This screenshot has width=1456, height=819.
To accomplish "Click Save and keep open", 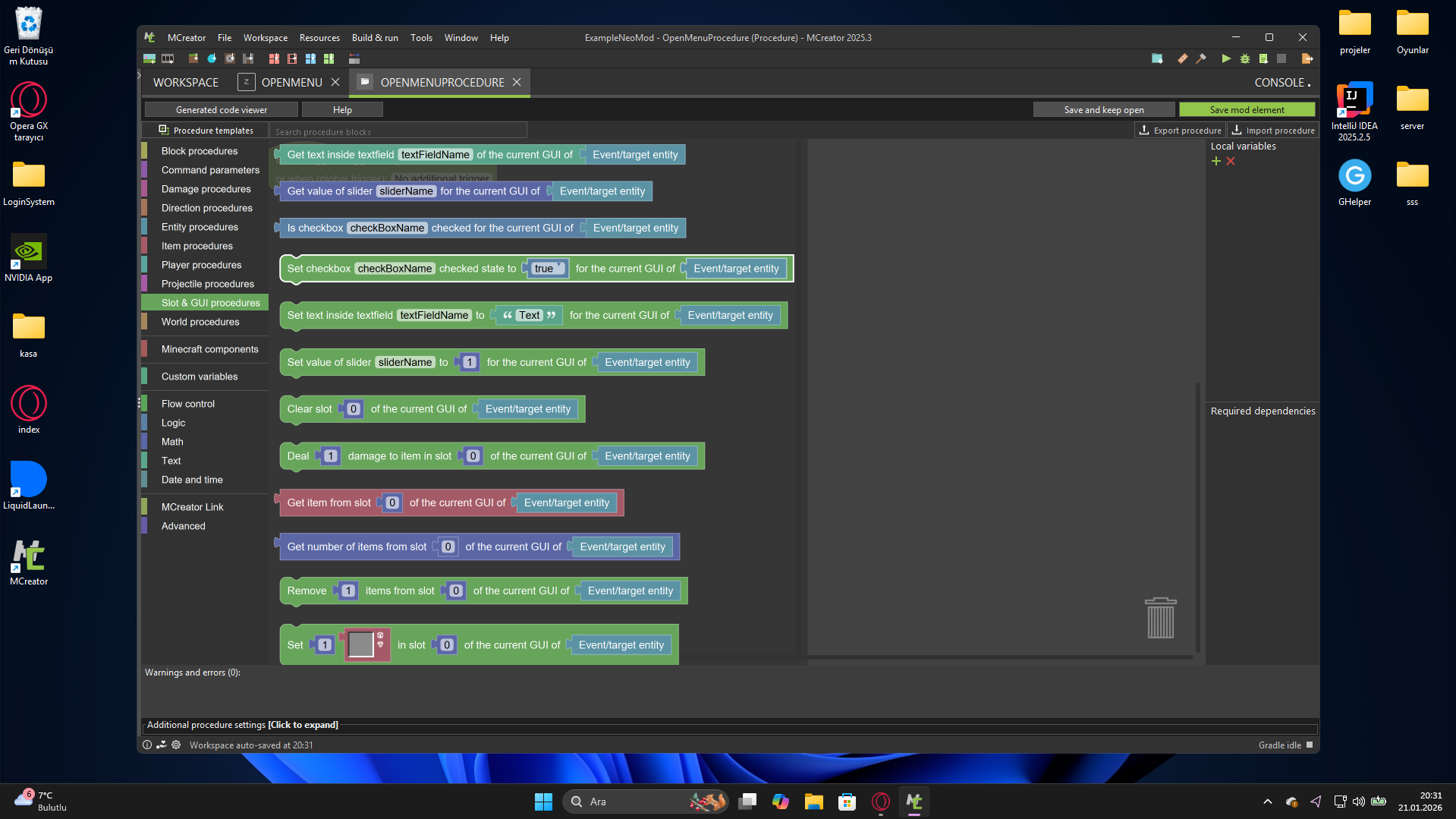I will pos(1104,110).
